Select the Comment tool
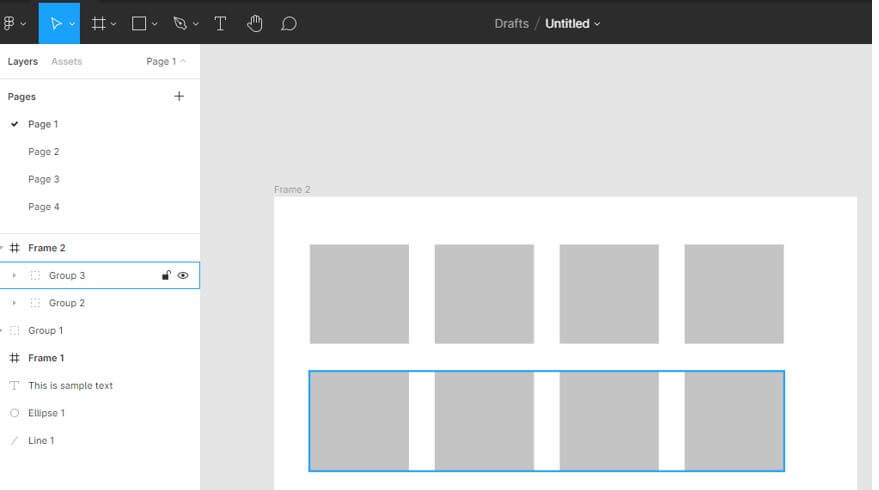The image size is (879, 490). pos(289,24)
